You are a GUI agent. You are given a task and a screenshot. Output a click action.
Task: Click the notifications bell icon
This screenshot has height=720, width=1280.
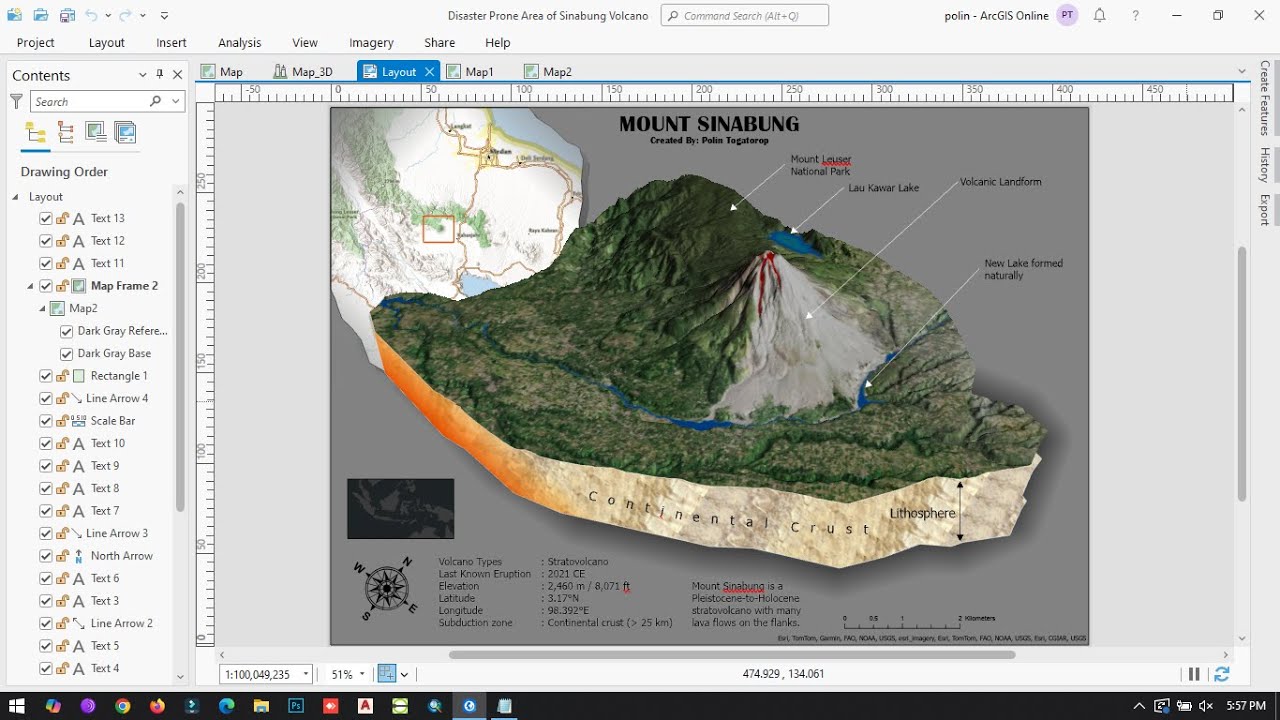pos(1099,15)
